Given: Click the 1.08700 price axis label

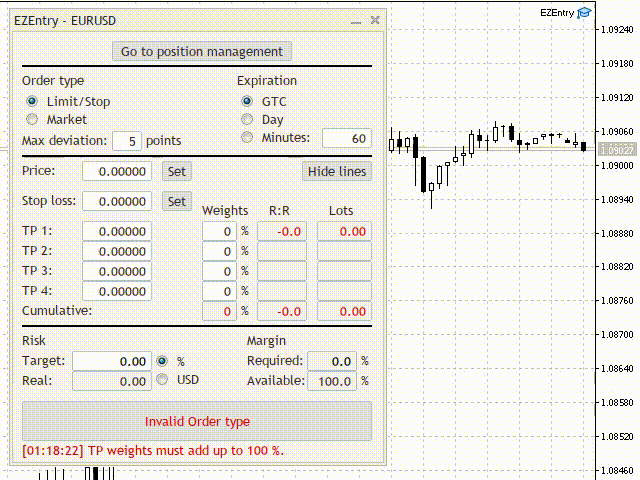Looking at the screenshot, I should 618,335.
